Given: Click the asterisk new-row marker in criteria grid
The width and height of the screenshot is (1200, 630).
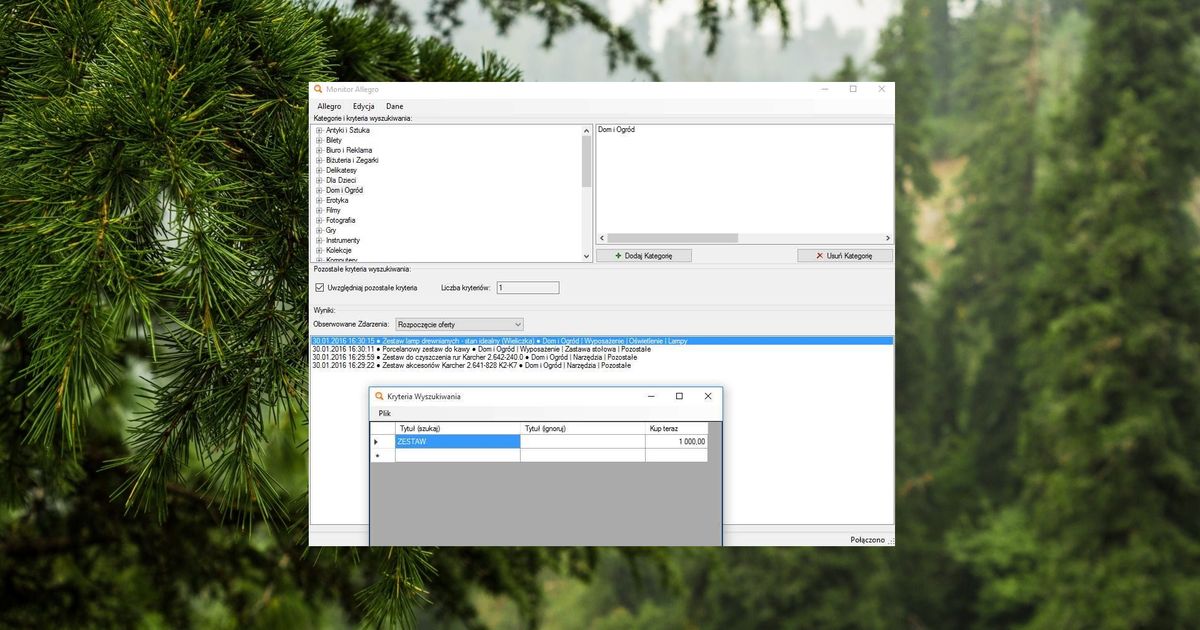Looking at the screenshot, I should [378, 454].
